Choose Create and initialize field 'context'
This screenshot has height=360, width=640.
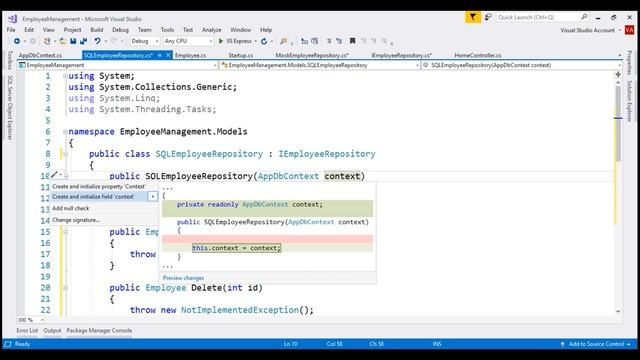point(93,197)
